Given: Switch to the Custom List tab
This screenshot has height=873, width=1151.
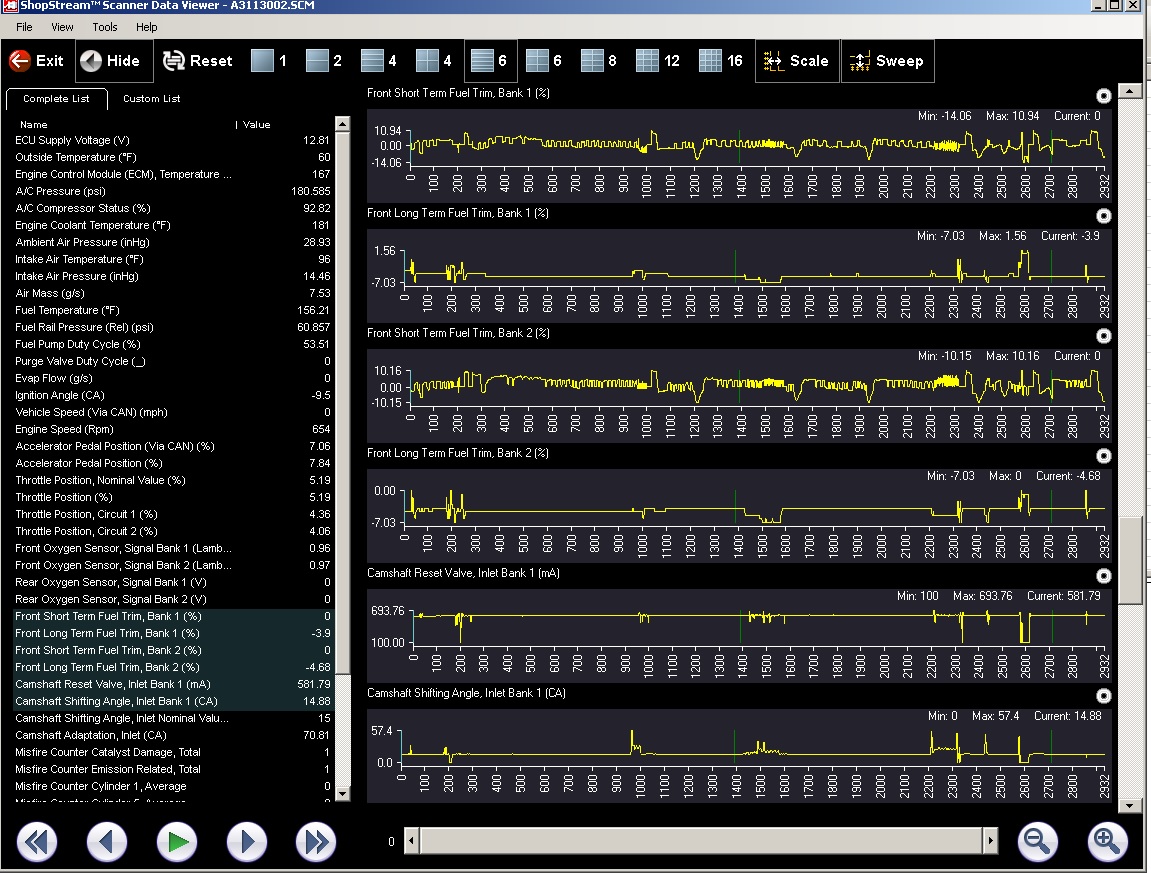Looking at the screenshot, I should [151, 99].
